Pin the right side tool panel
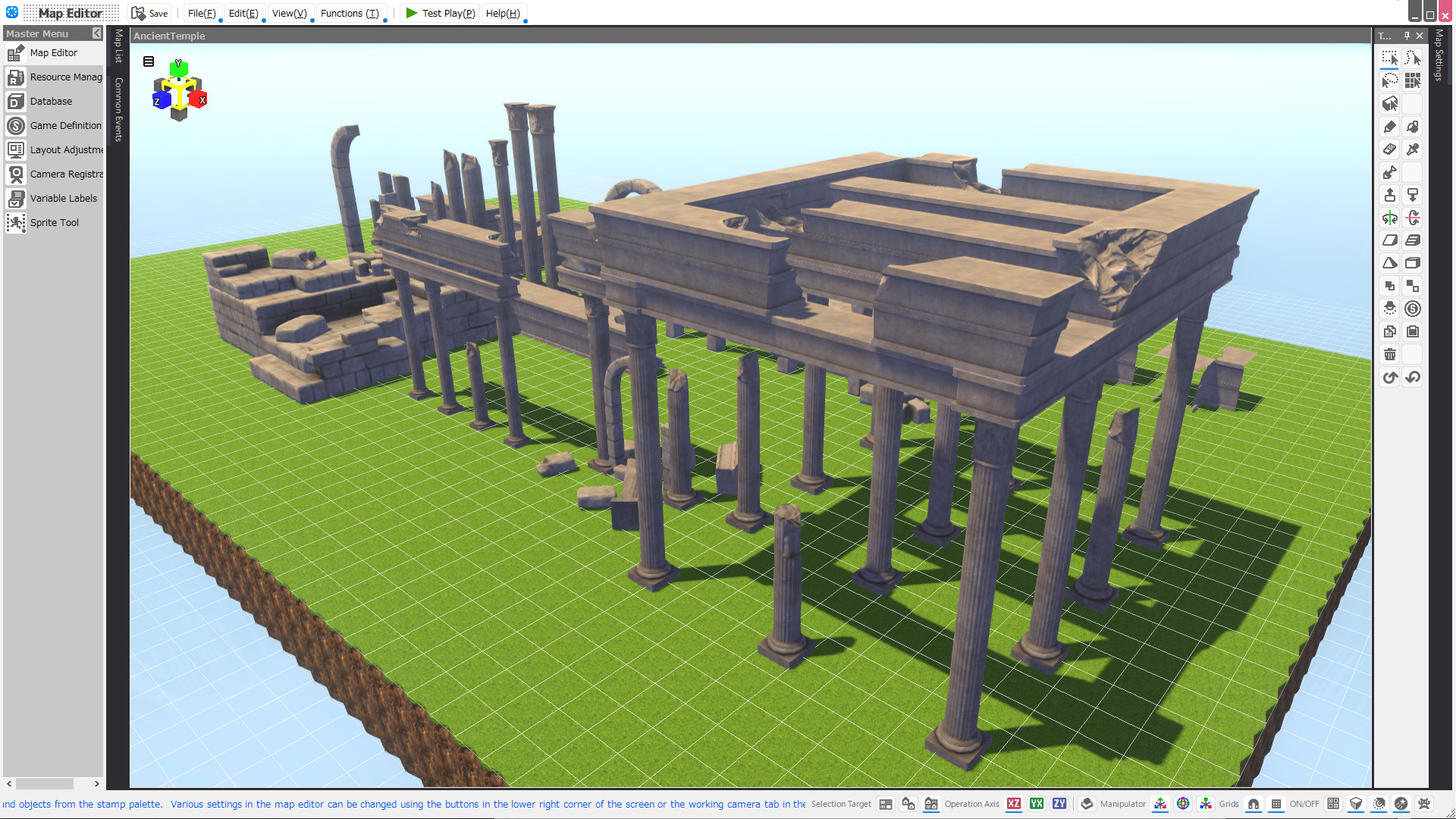 click(x=1407, y=36)
